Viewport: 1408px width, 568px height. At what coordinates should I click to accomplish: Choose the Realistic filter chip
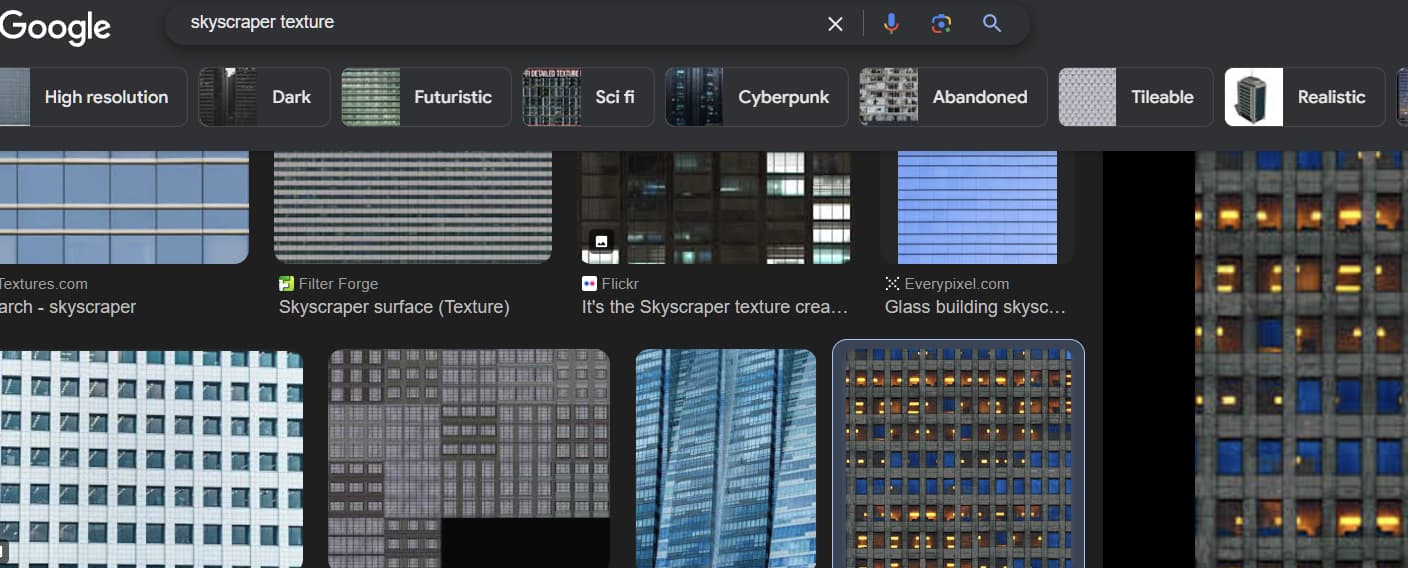(x=1304, y=97)
